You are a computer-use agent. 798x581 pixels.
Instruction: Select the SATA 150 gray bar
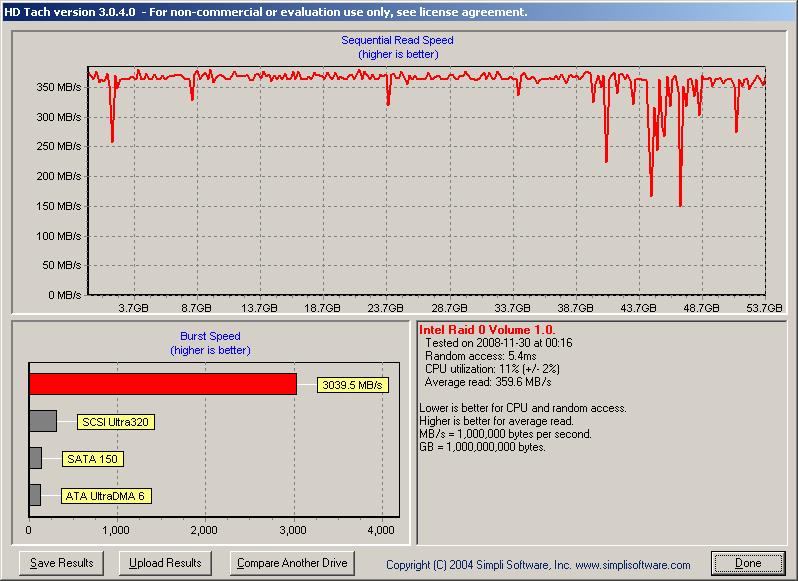pos(36,458)
